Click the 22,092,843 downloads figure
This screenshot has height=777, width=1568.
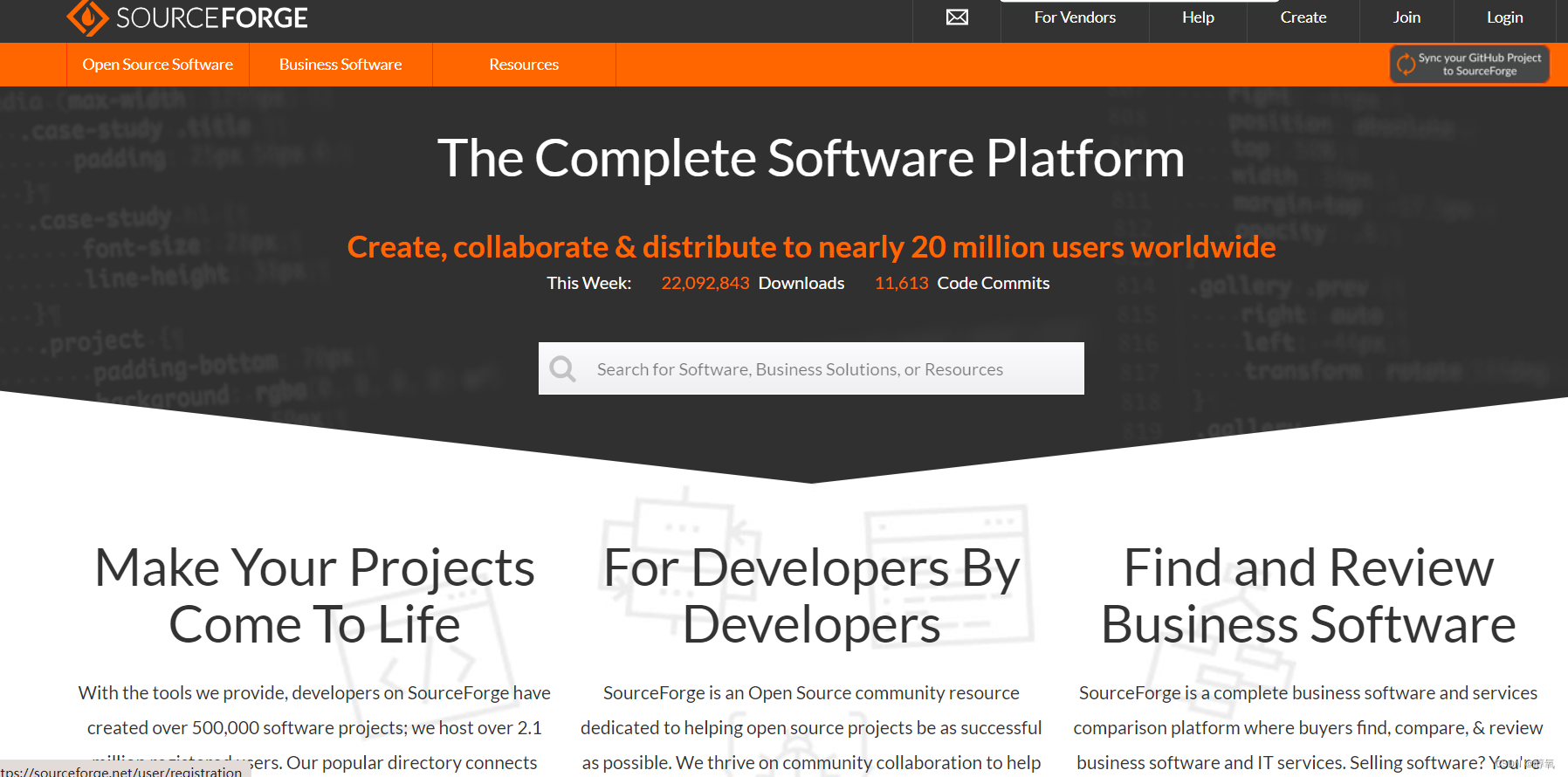(x=705, y=283)
